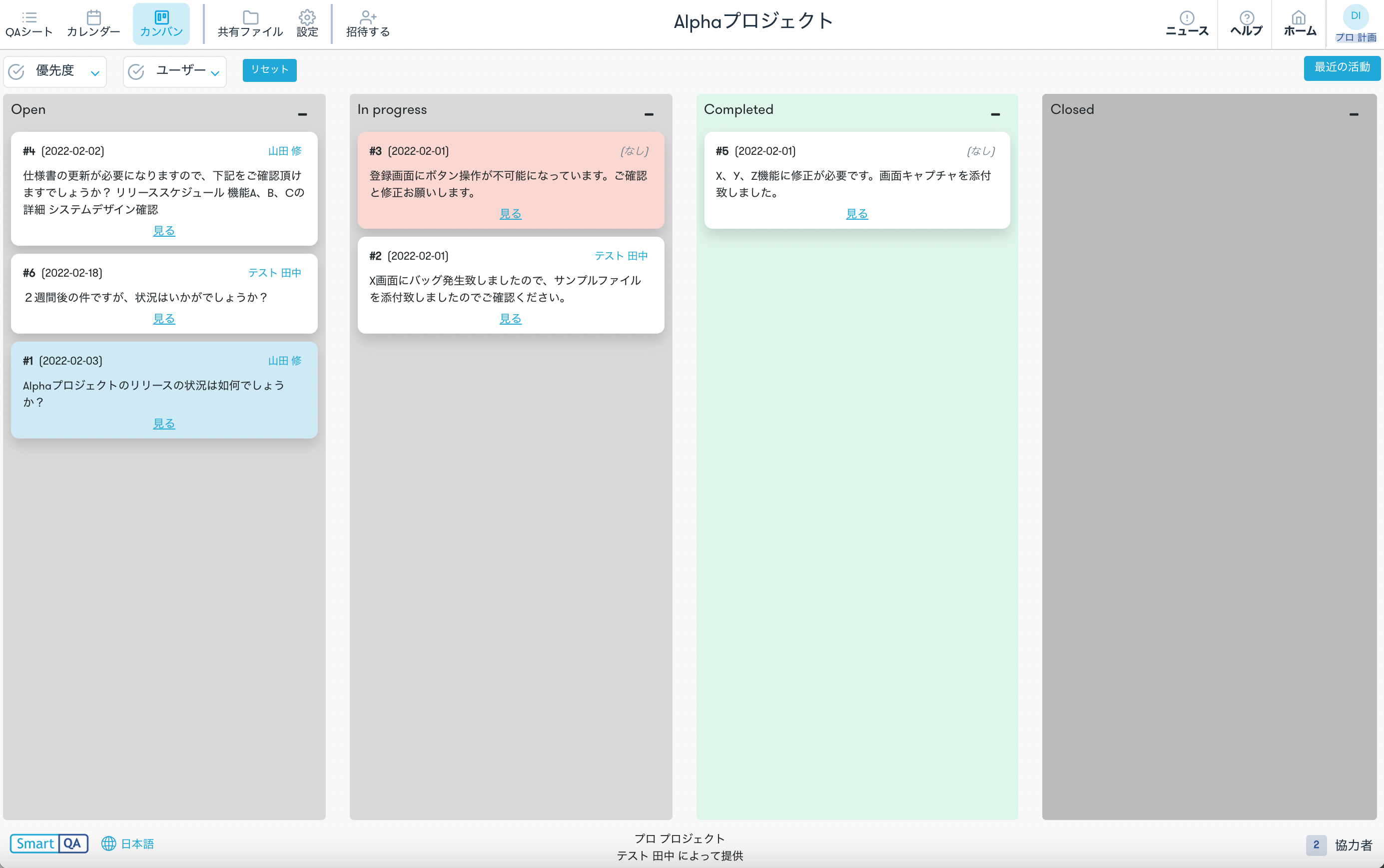
Task: Select card #6 text ２週間後の件
Action: [145, 297]
